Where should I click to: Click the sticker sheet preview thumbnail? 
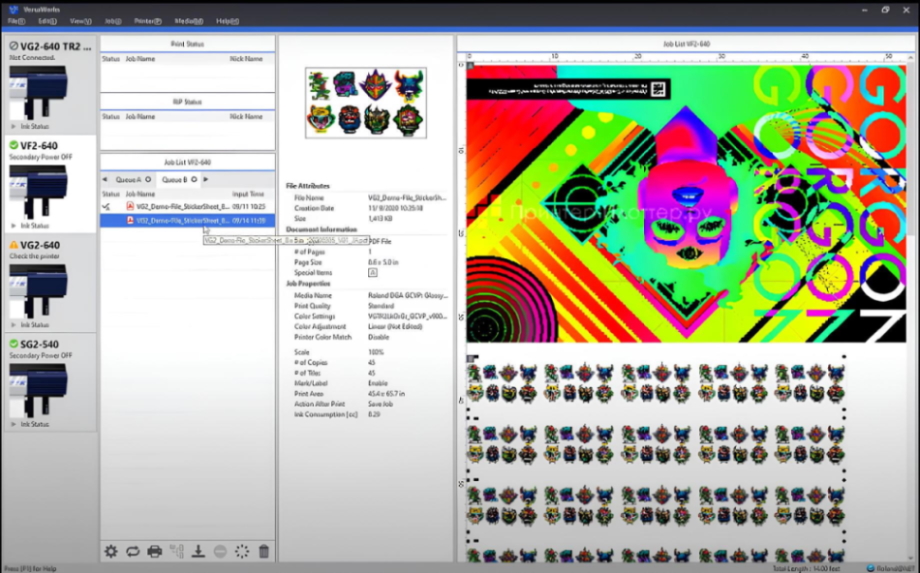tap(366, 102)
